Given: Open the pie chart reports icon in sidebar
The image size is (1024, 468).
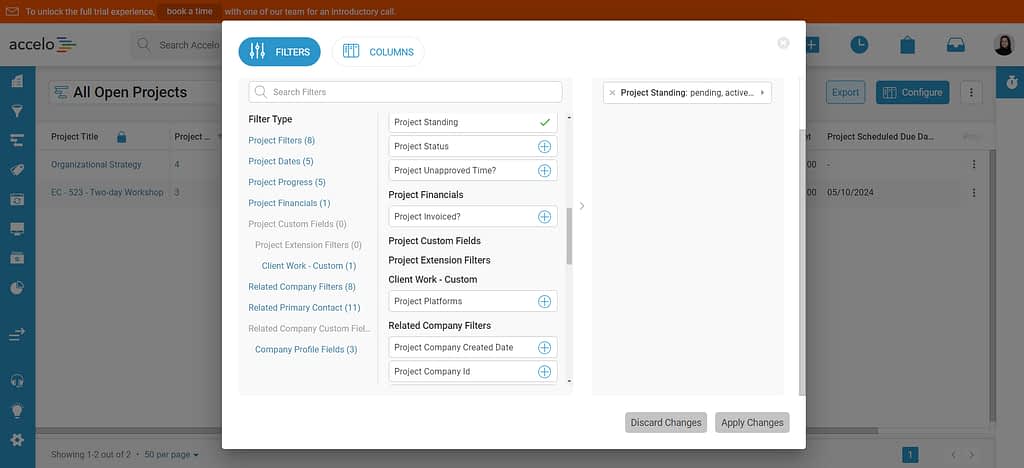Looking at the screenshot, I should tap(17, 287).
